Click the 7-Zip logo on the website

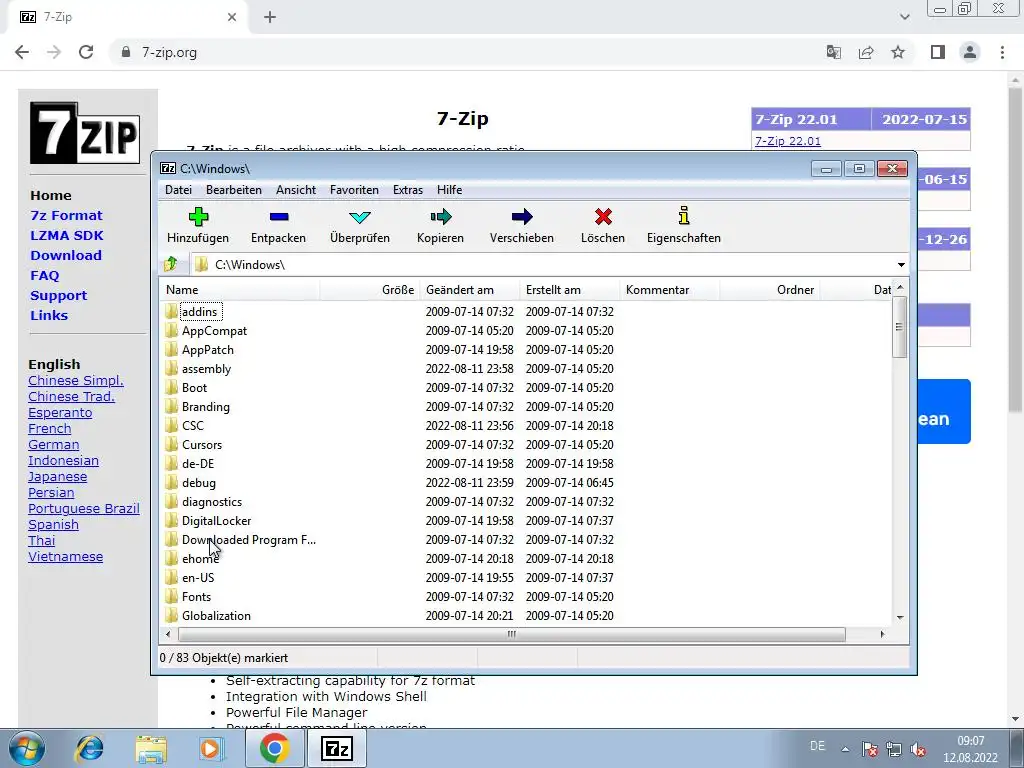point(85,133)
